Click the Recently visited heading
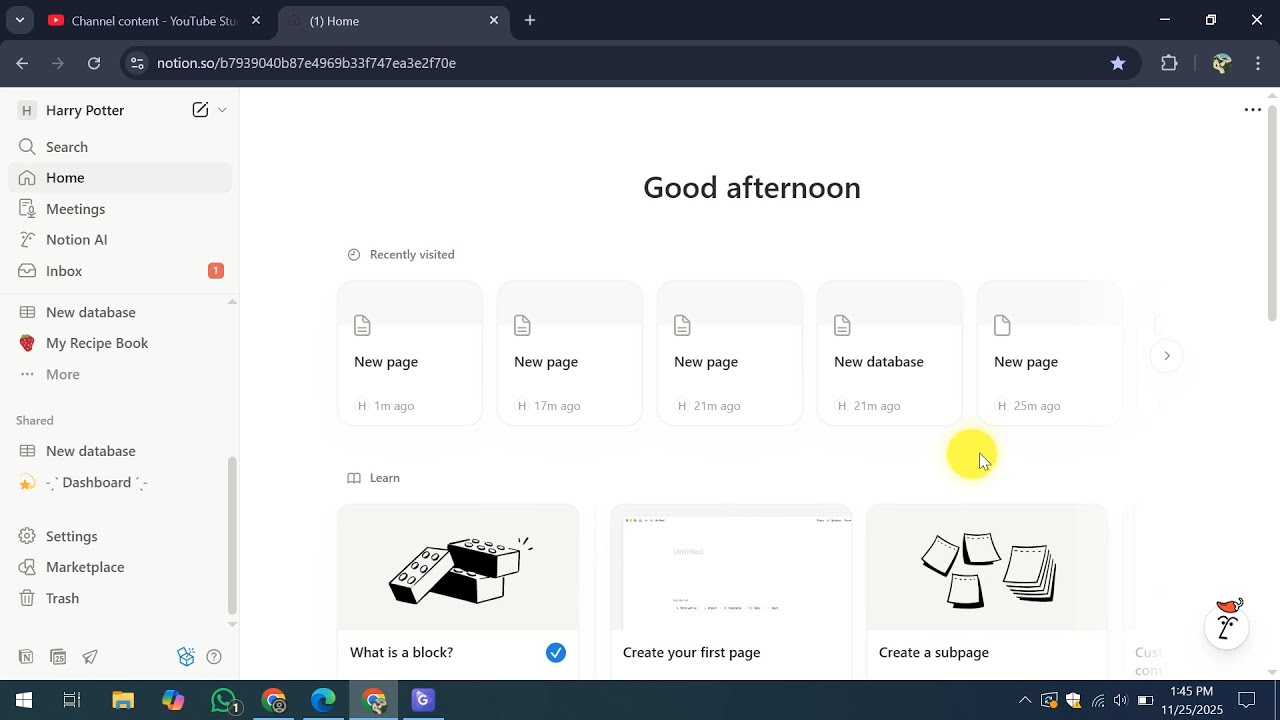 (x=412, y=255)
